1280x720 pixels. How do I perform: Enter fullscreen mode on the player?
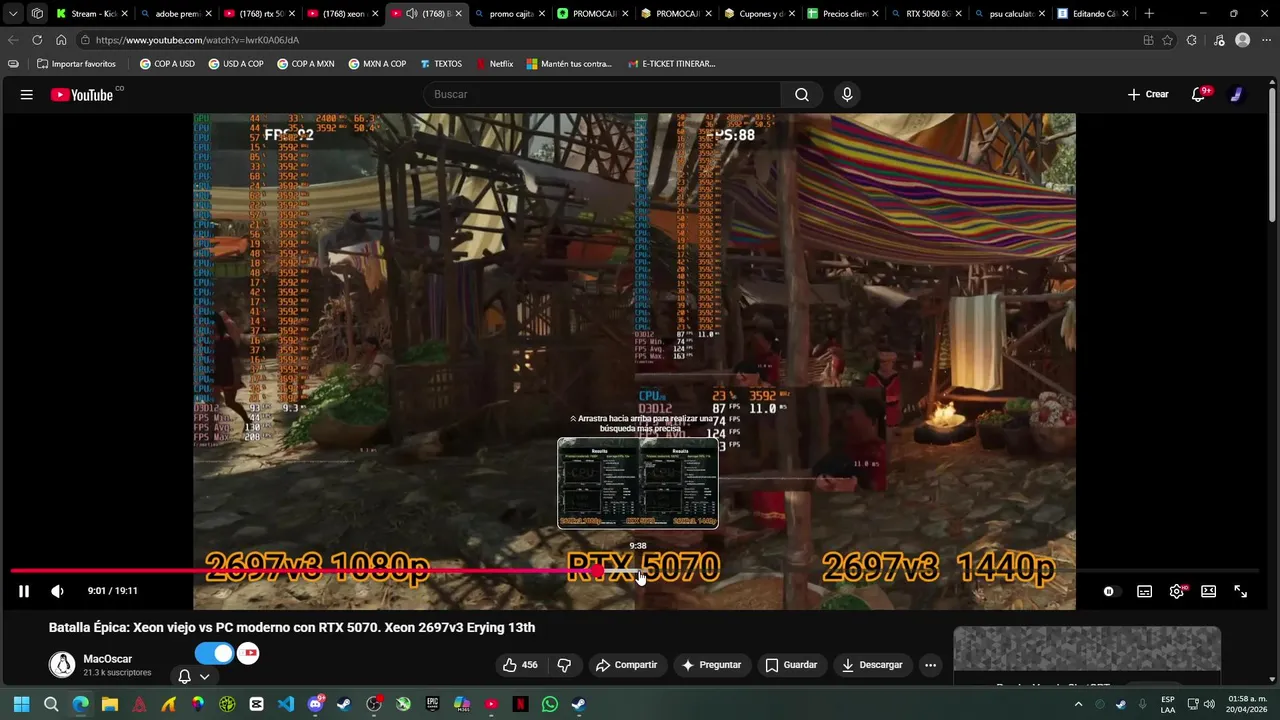[x=1240, y=591]
